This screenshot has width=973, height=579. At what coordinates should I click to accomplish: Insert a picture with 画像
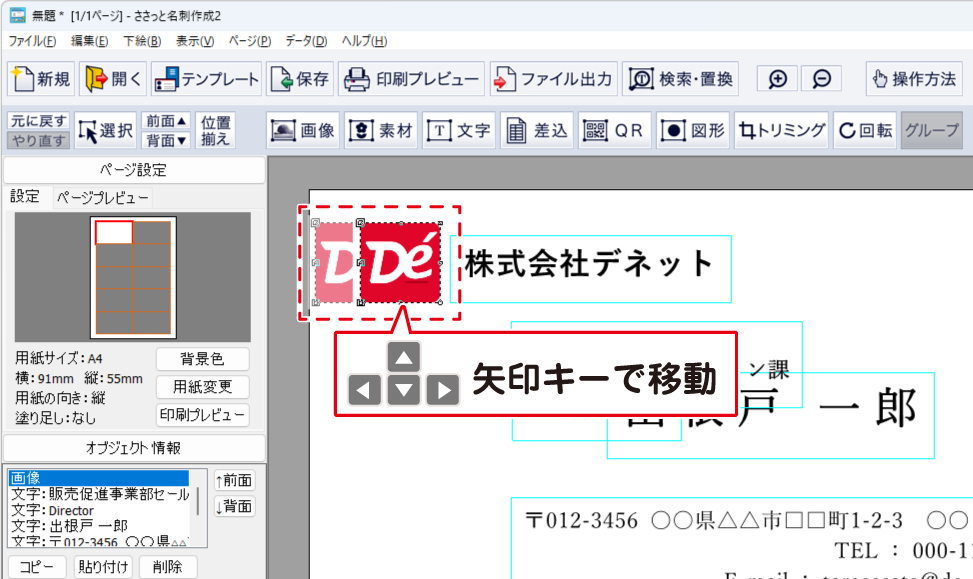pyautogui.click(x=303, y=130)
